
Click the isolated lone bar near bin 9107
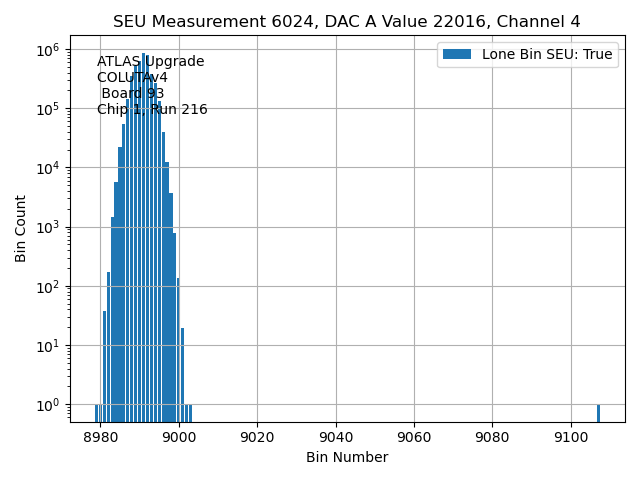[598, 413]
